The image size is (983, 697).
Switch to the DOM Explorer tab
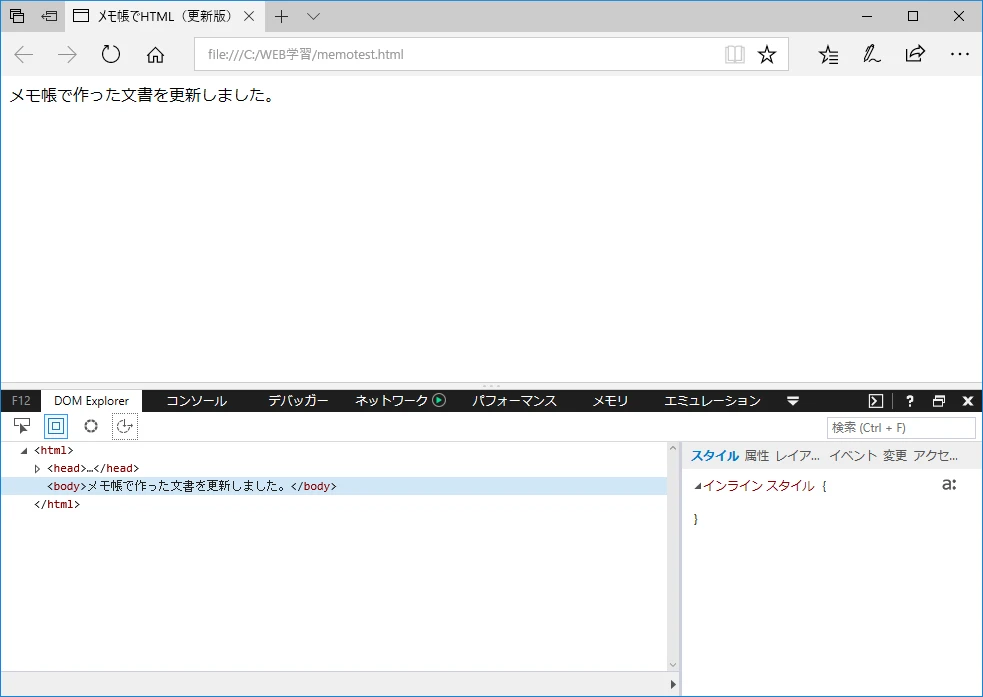coord(92,401)
